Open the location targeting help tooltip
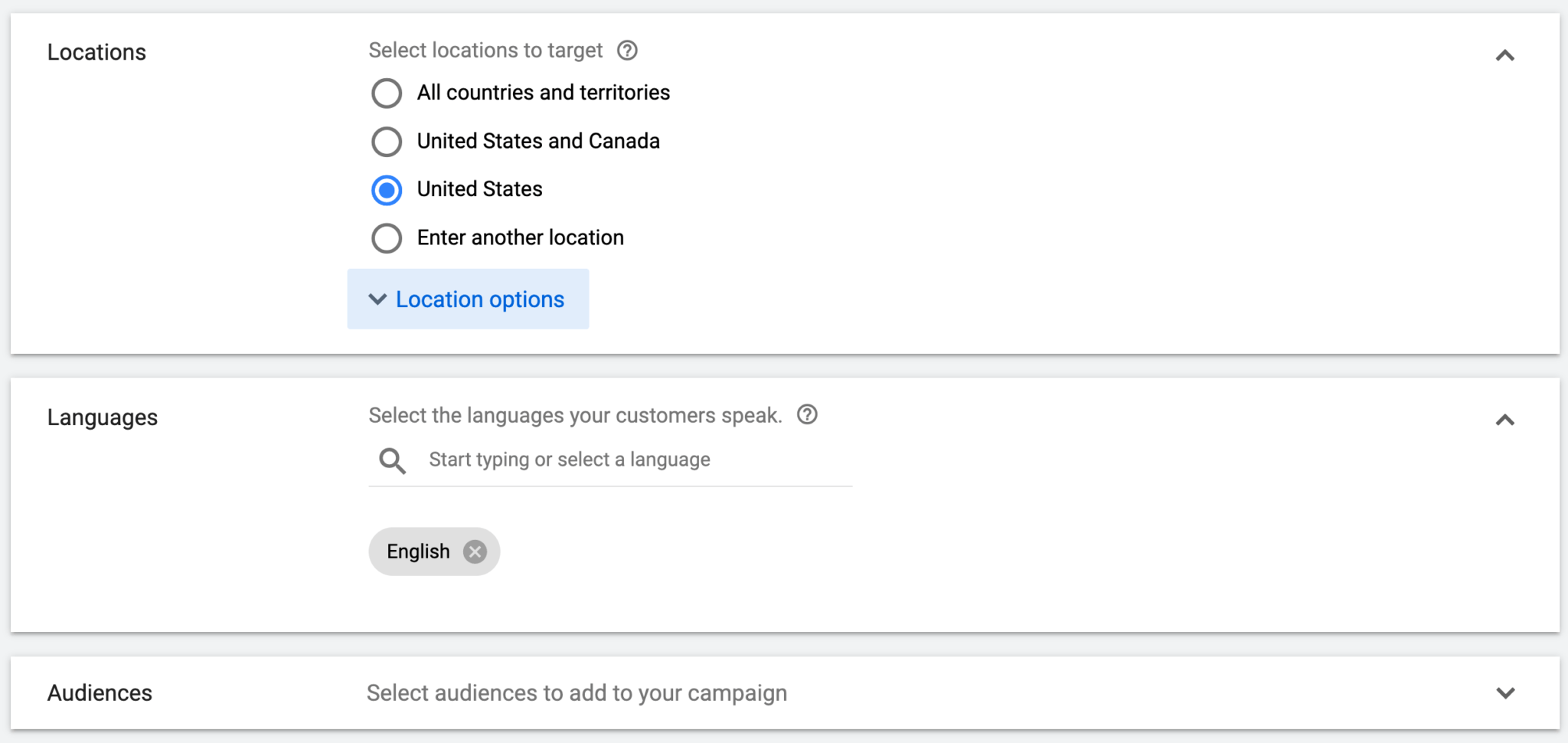The height and width of the screenshot is (743, 1568). [626, 50]
